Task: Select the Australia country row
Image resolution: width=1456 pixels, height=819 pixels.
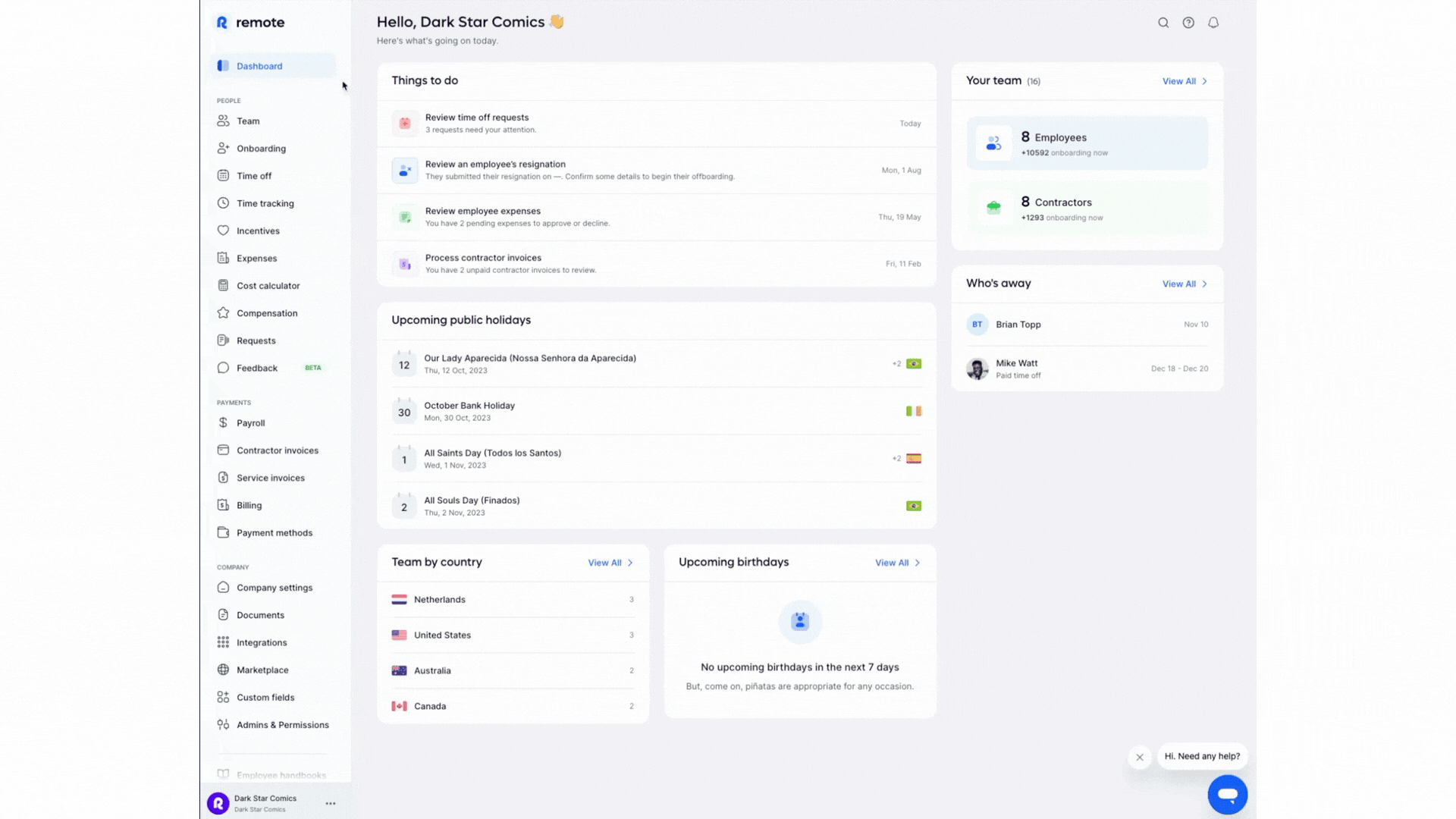Action: (513, 670)
